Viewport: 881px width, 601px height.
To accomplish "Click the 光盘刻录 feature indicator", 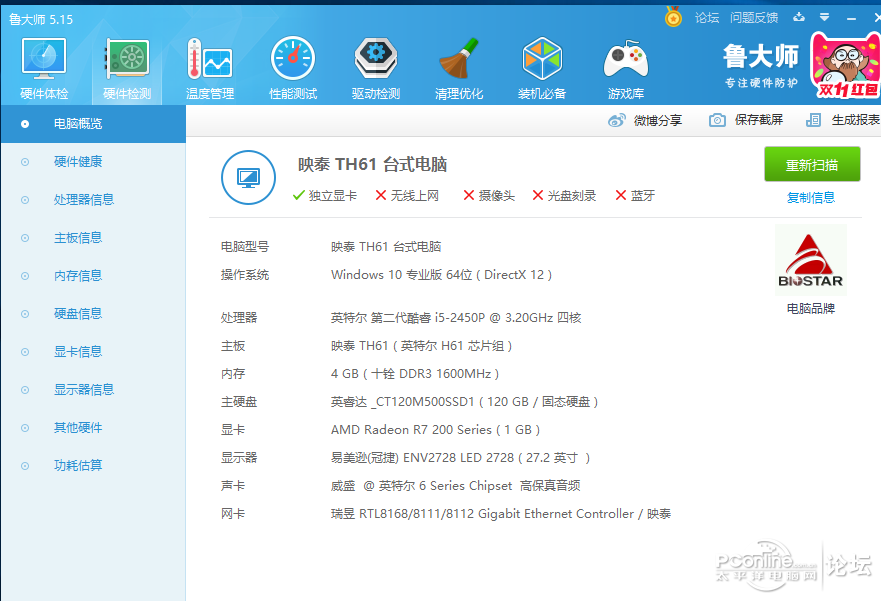I will click(564, 195).
